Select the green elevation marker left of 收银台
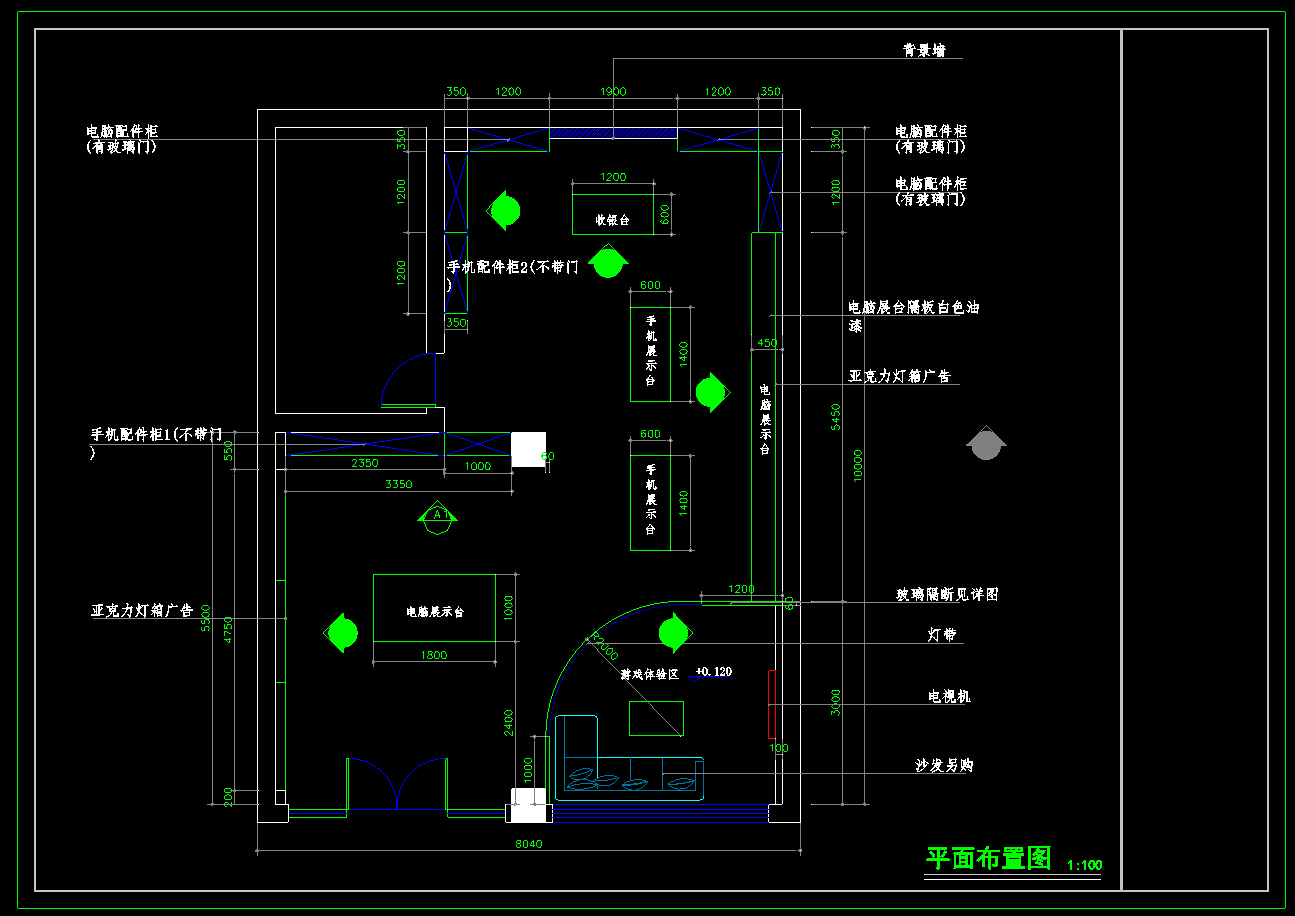 (x=504, y=211)
